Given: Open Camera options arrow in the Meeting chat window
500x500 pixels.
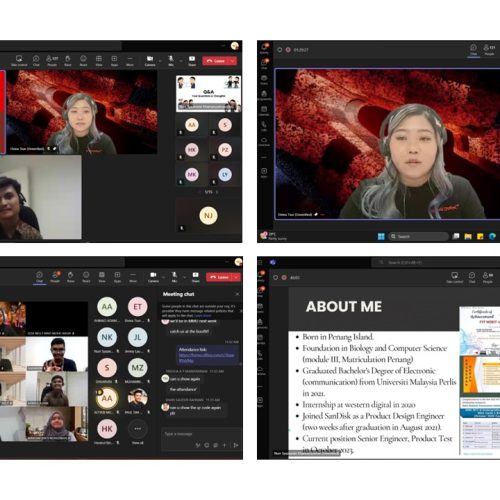Looking at the screenshot, I should 163,277.
